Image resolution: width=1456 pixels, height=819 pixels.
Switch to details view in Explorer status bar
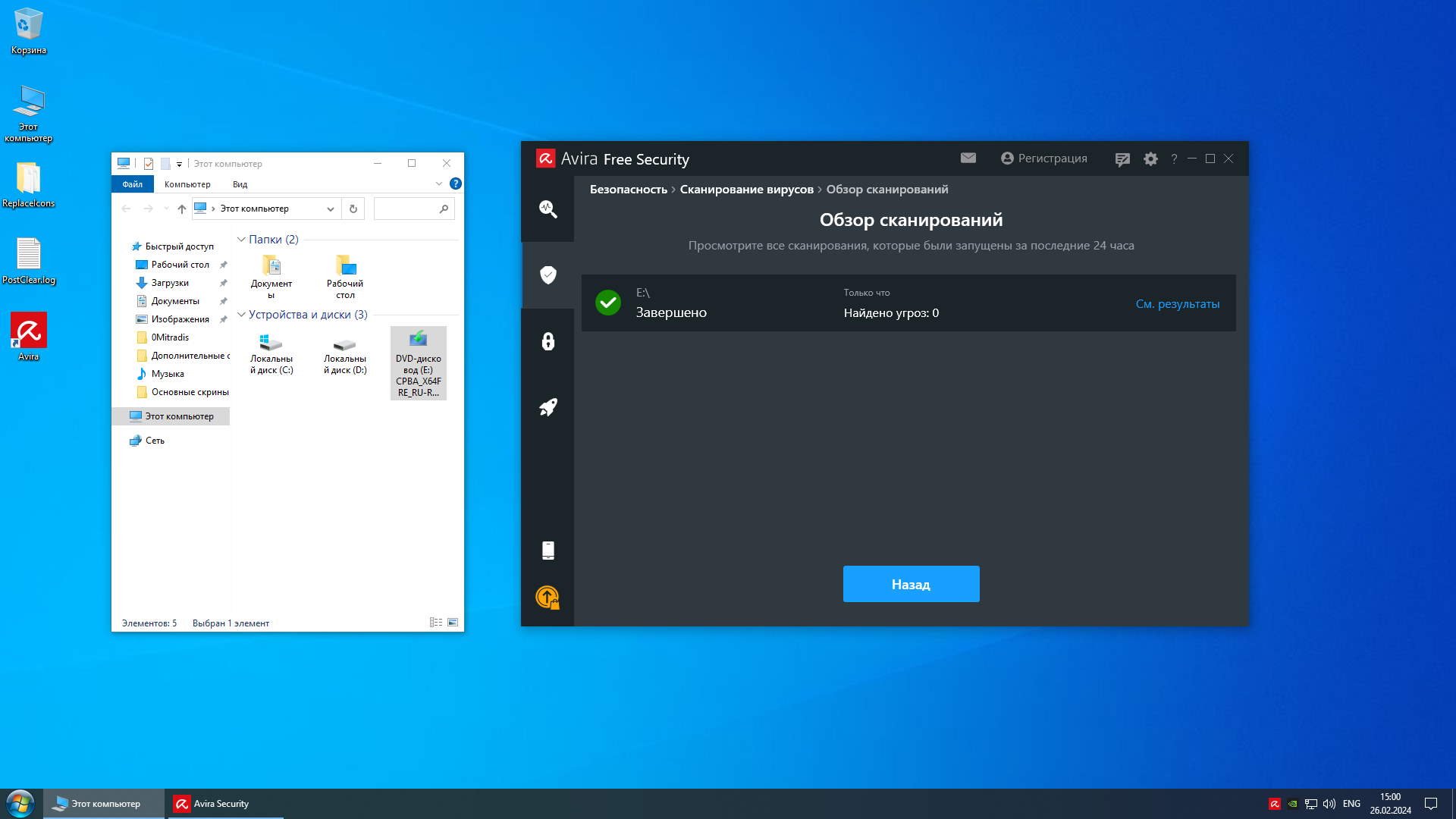436,623
